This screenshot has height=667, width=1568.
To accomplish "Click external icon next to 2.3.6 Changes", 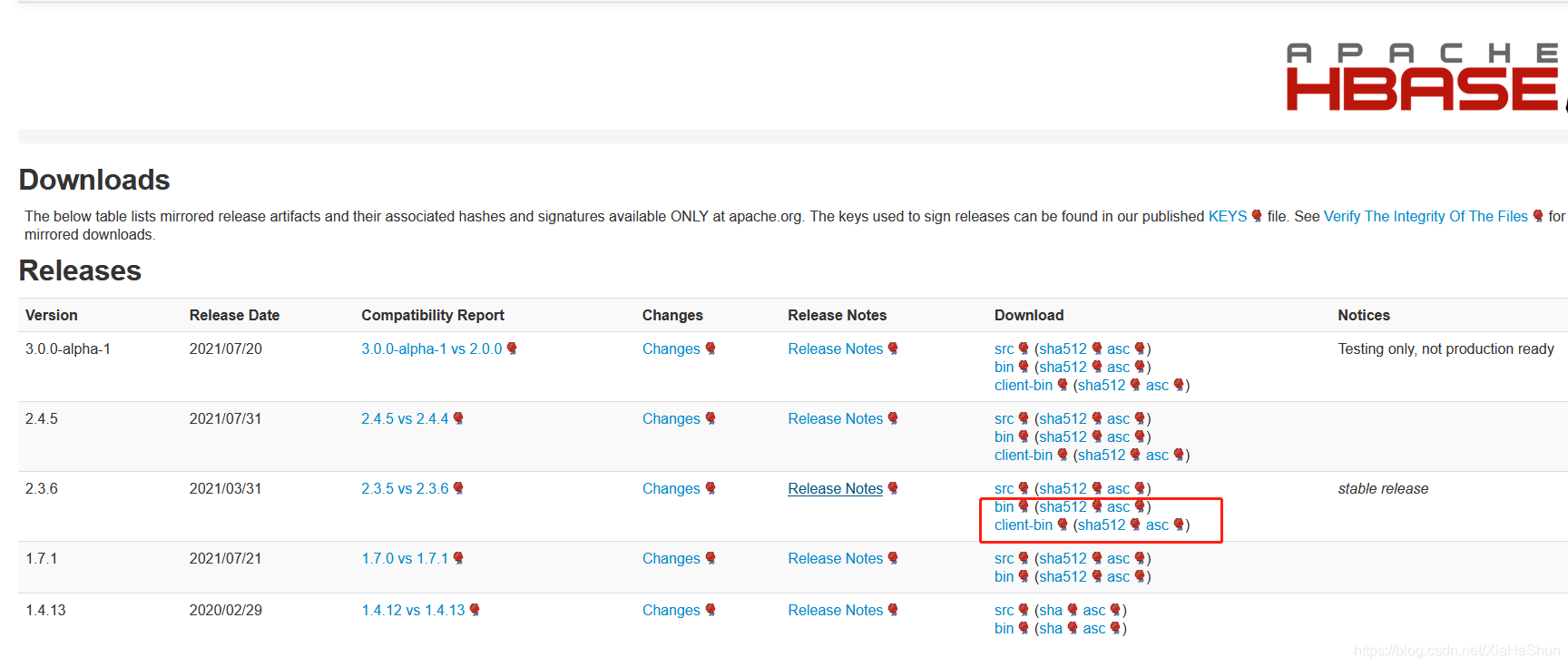I will pos(710,488).
